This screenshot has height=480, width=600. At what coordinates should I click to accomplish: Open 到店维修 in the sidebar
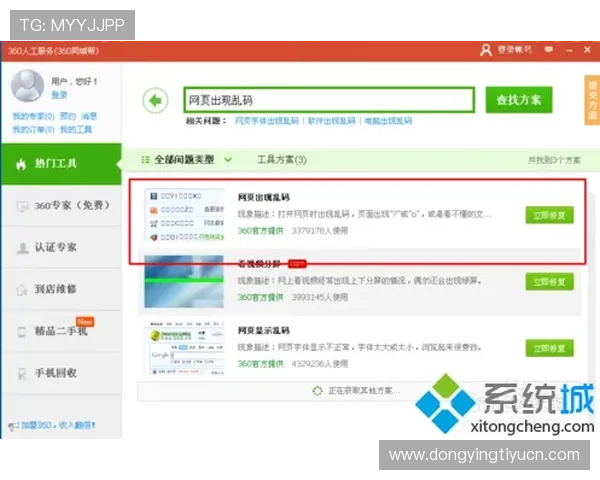(61, 289)
